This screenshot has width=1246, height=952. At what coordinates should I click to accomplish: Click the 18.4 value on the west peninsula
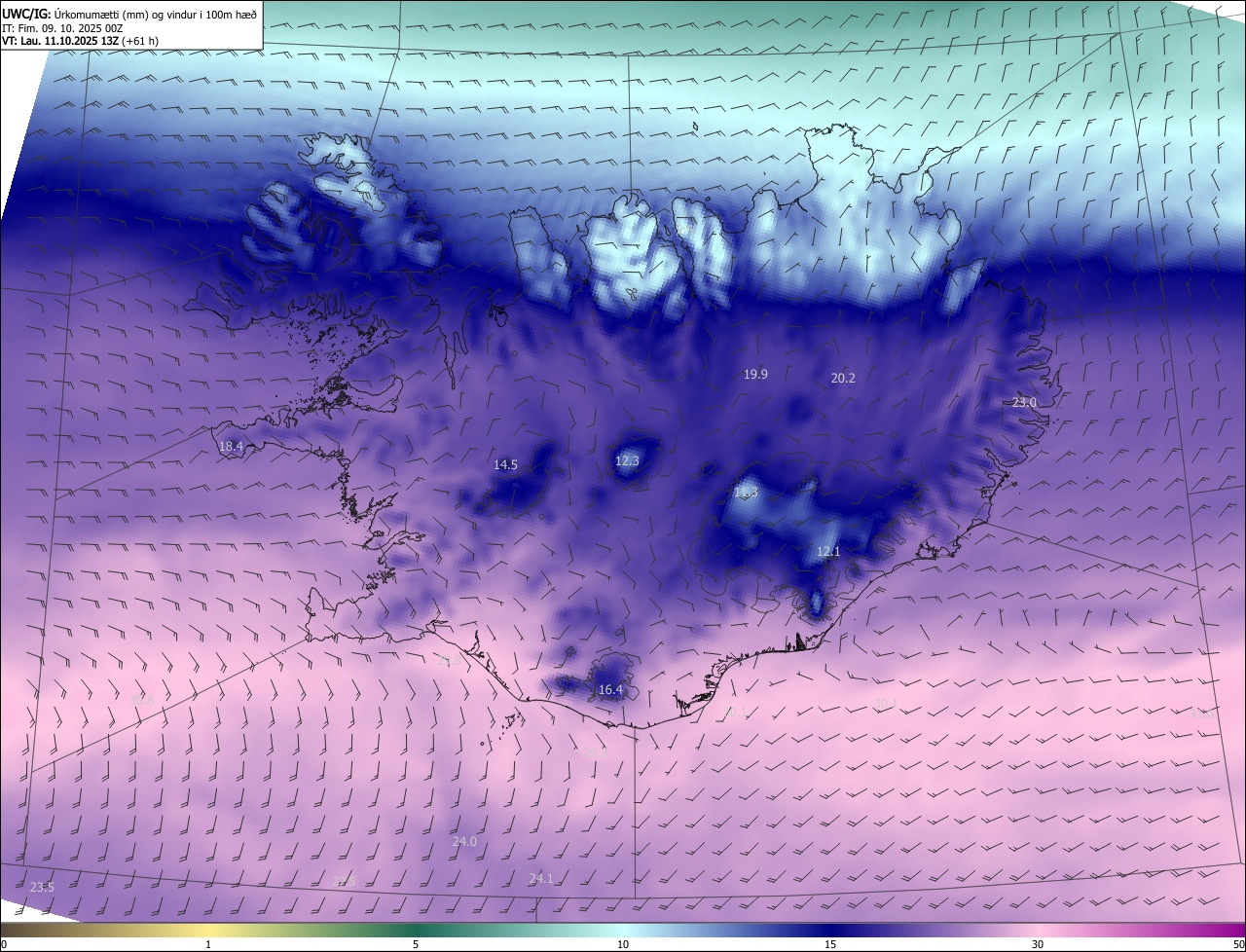(x=231, y=446)
